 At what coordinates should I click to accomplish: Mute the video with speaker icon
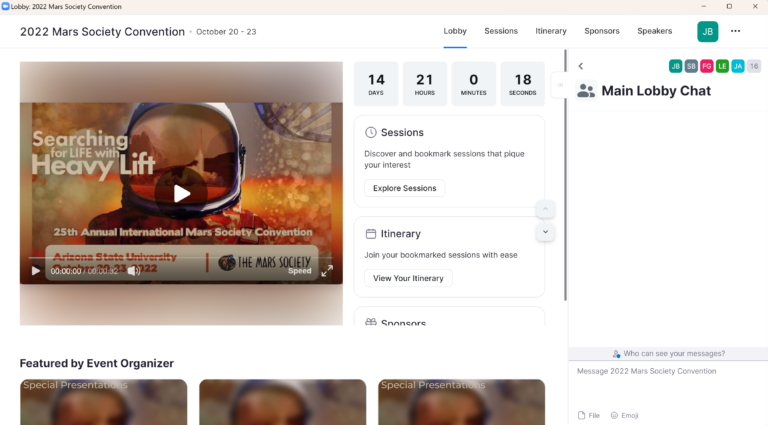(x=133, y=271)
